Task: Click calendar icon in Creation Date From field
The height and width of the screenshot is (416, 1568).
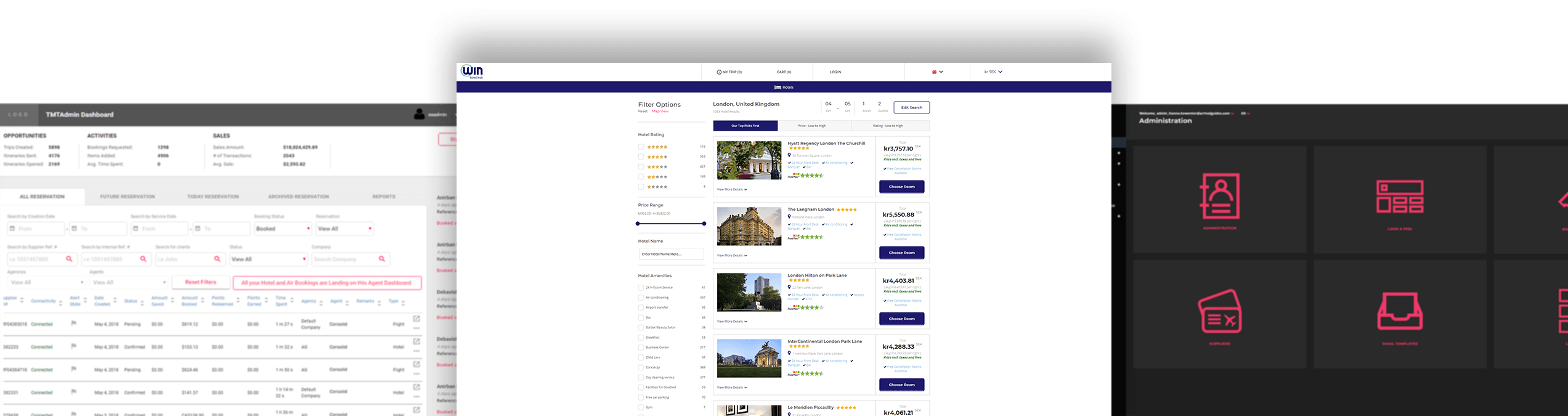Action: click(x=12, y=229)
